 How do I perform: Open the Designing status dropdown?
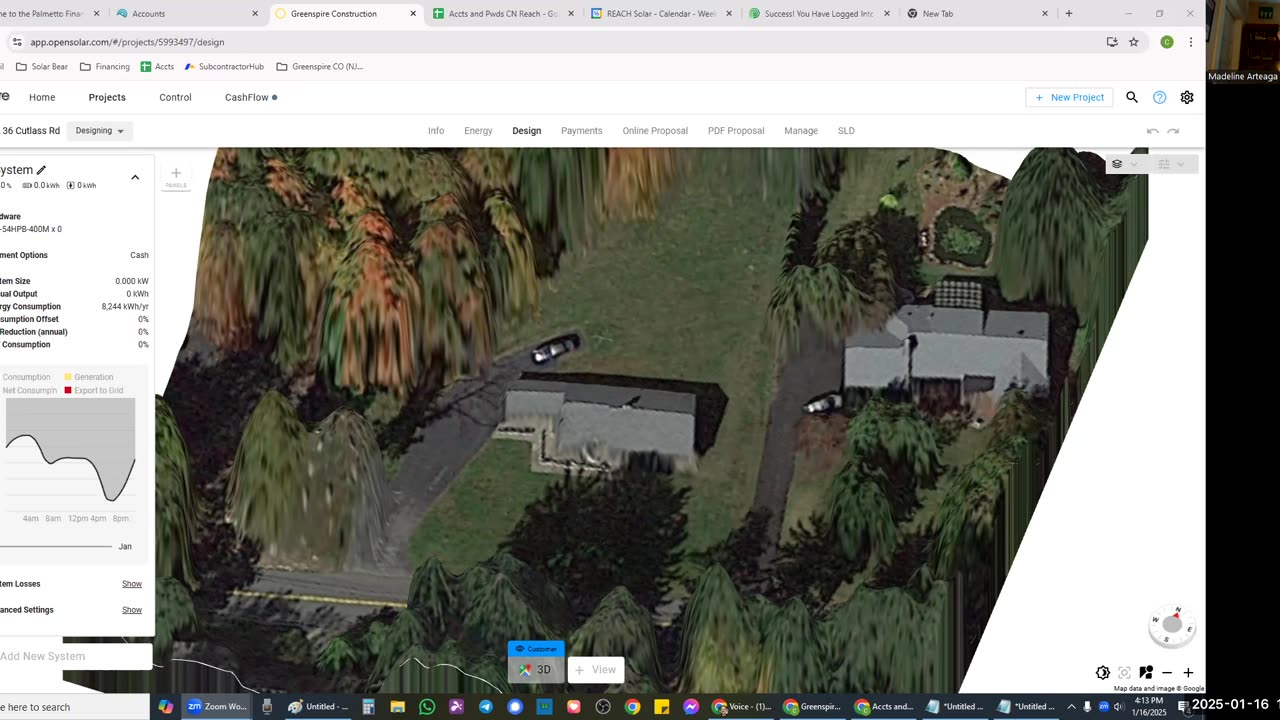[100, 131]
